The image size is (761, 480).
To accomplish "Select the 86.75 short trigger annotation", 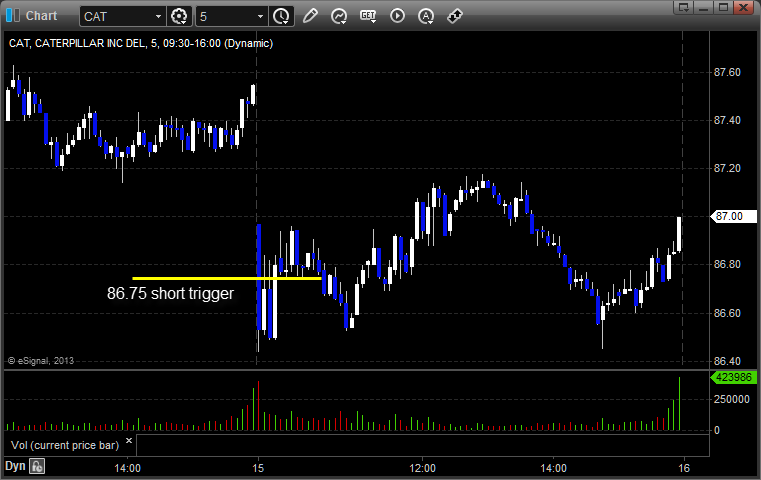I will coord(170,294).
